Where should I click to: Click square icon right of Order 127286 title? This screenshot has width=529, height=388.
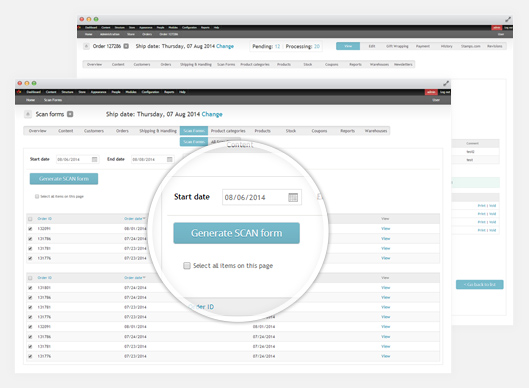click(126, 46)
